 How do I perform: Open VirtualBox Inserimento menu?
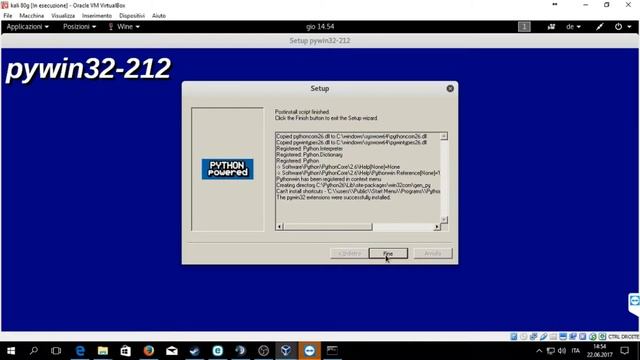coord(97,16)
